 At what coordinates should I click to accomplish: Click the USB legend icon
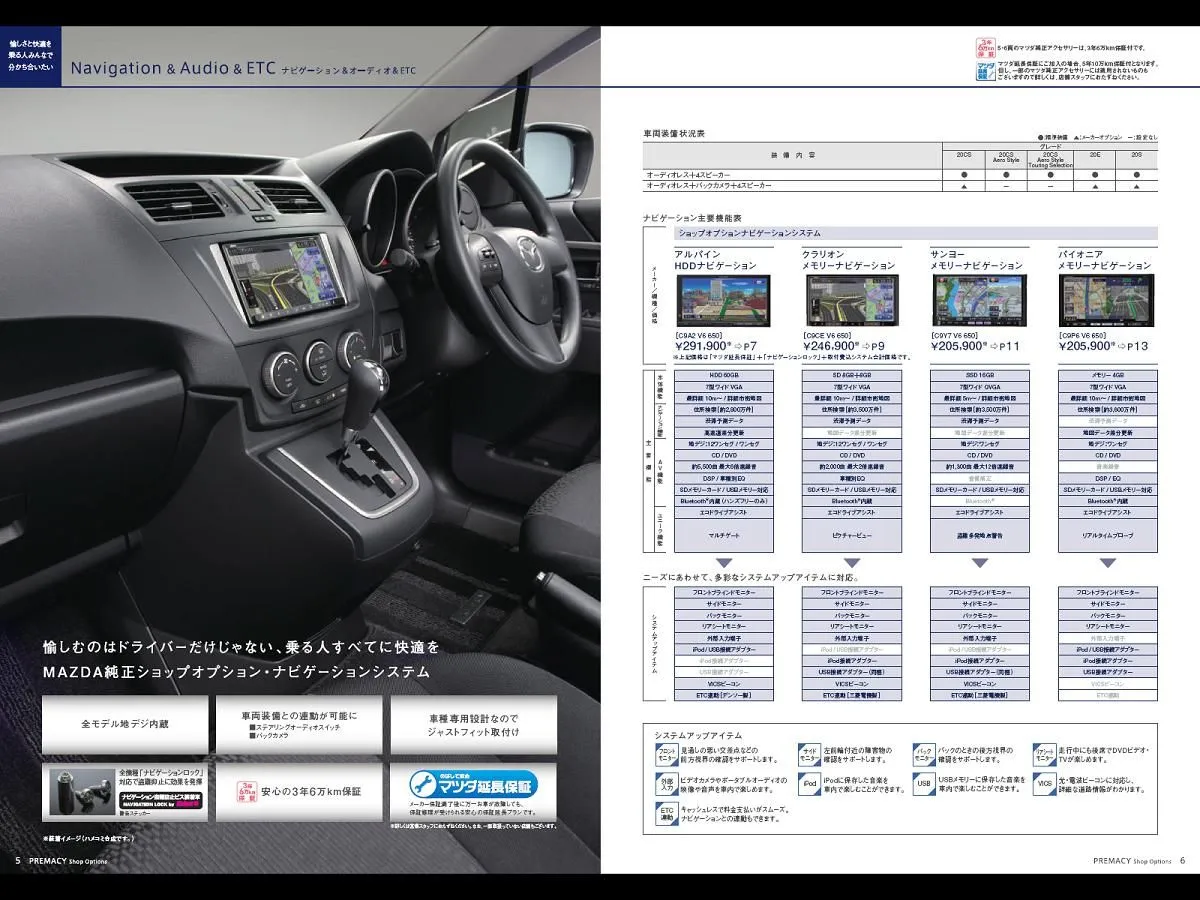(x=925, y=784)
